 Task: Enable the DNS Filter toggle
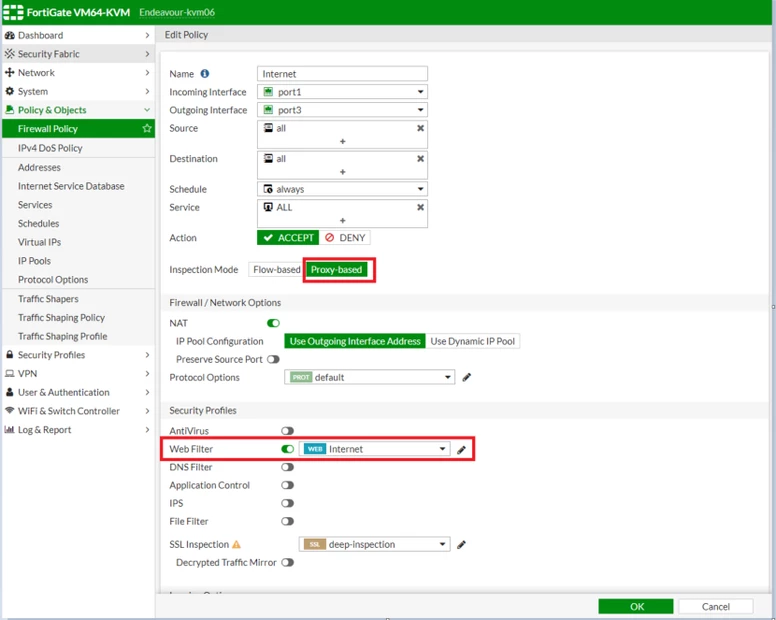click(288, 467)
